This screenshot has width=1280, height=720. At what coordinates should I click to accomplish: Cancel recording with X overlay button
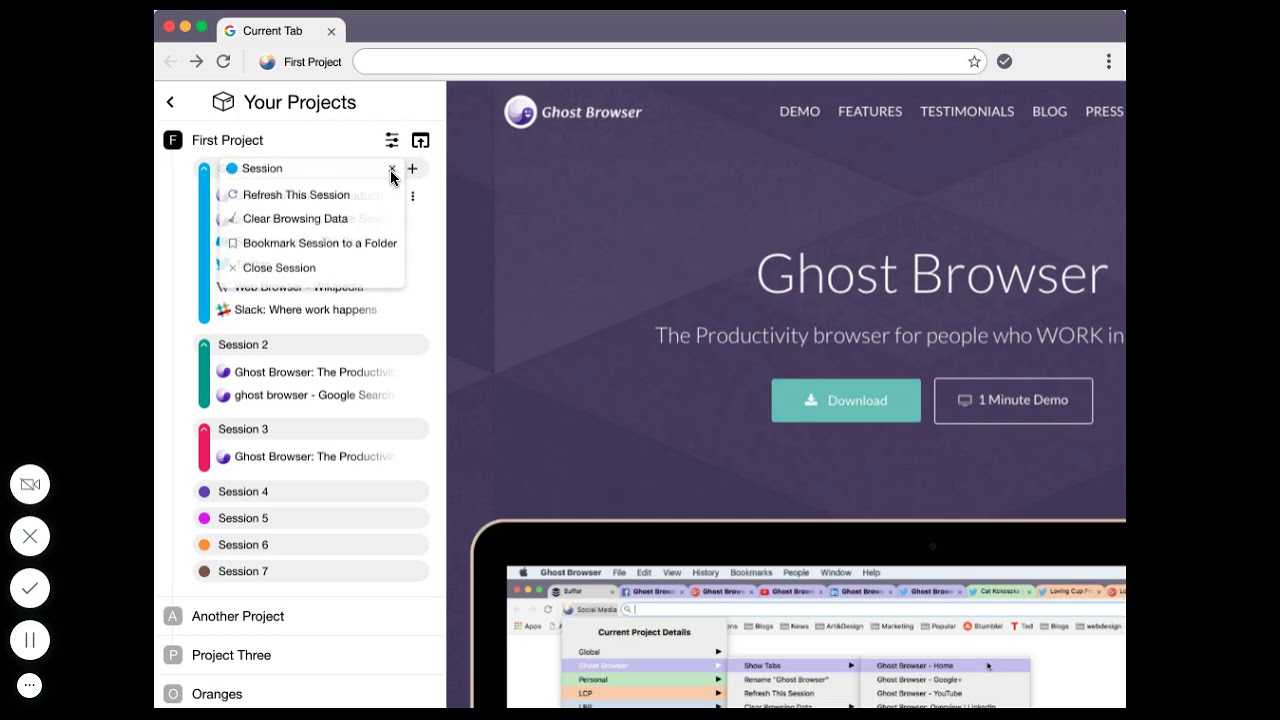pyautogui.click(x=30, y=537)
